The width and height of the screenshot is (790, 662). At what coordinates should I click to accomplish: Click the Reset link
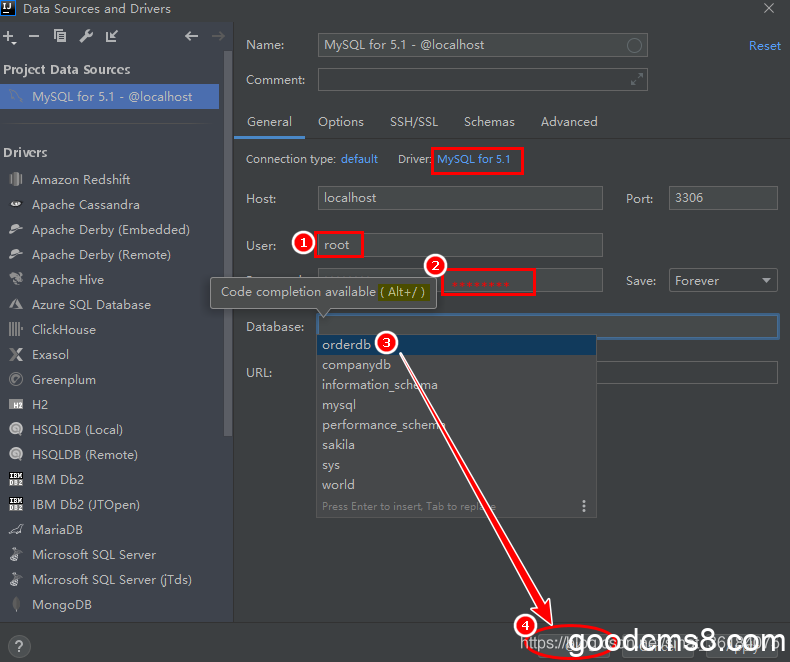click(x=764, y=46)
